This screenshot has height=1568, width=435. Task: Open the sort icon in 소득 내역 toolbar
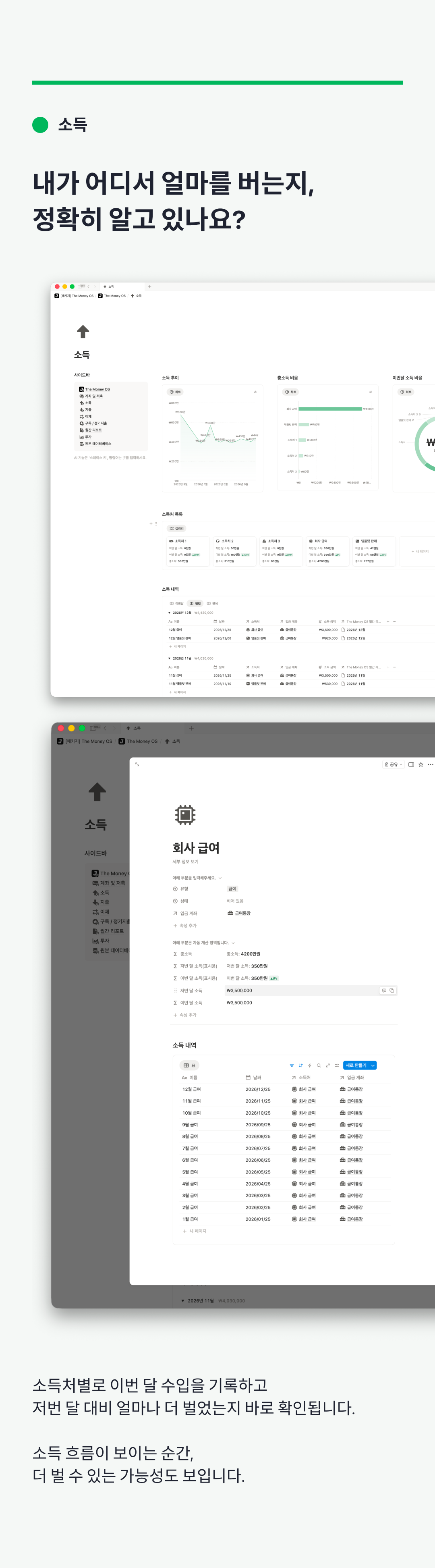(300, 1065)
